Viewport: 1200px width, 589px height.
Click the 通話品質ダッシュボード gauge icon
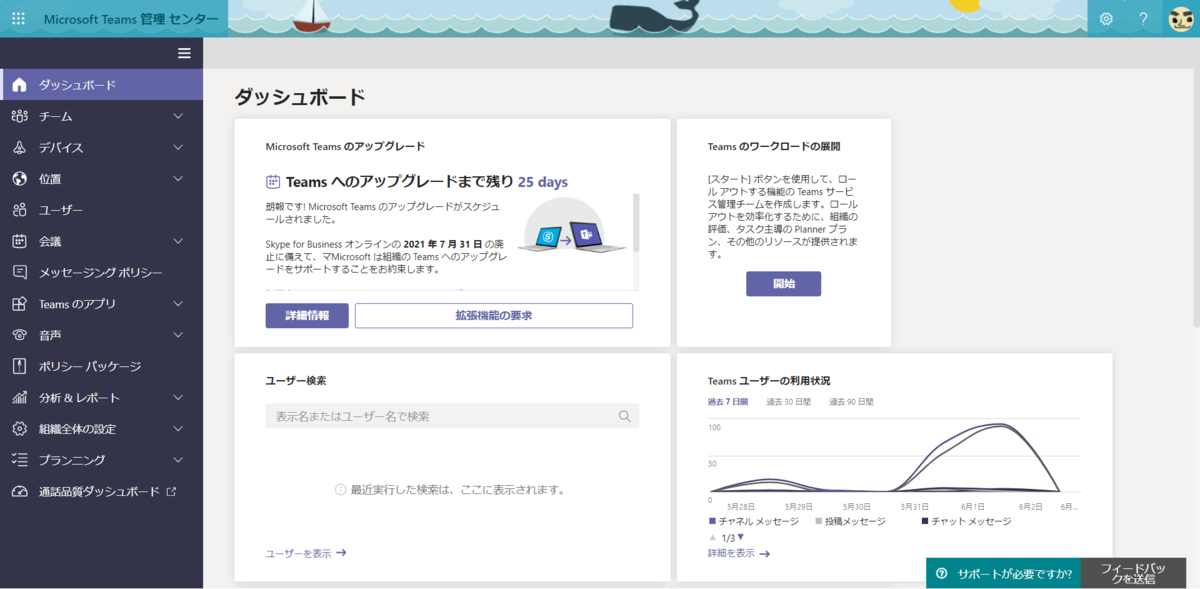pyautogui.click(x=19, y=492)
